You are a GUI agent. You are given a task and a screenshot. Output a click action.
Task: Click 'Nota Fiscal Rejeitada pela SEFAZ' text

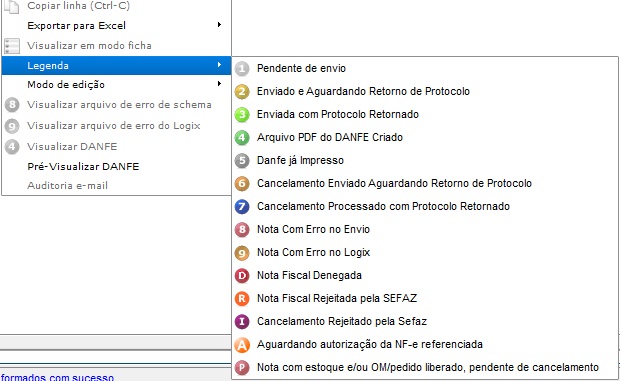pyautogui.click(x=337, y=298)
